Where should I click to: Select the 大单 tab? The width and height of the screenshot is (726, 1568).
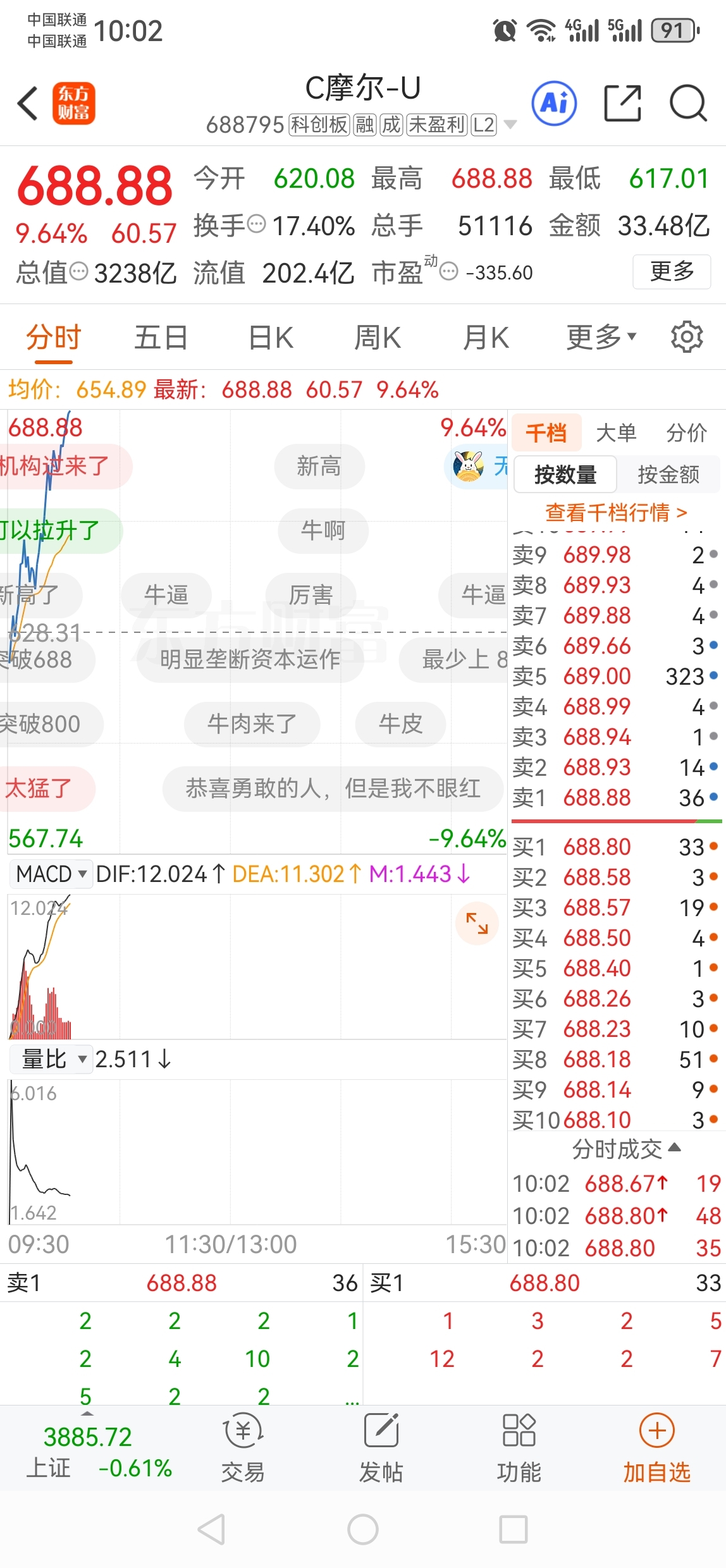617,433
